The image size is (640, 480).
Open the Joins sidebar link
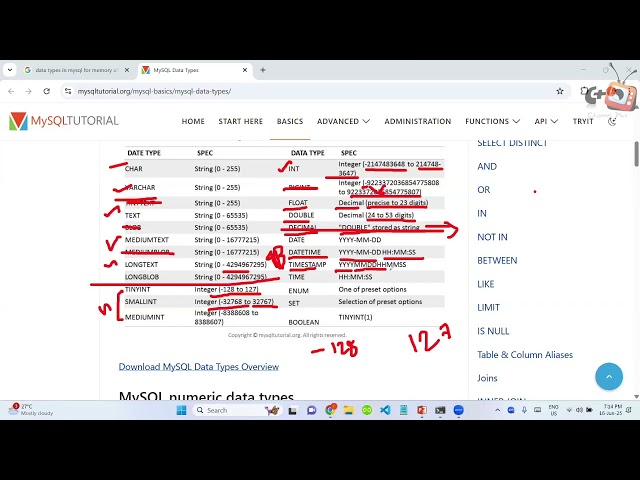[487, 378]
